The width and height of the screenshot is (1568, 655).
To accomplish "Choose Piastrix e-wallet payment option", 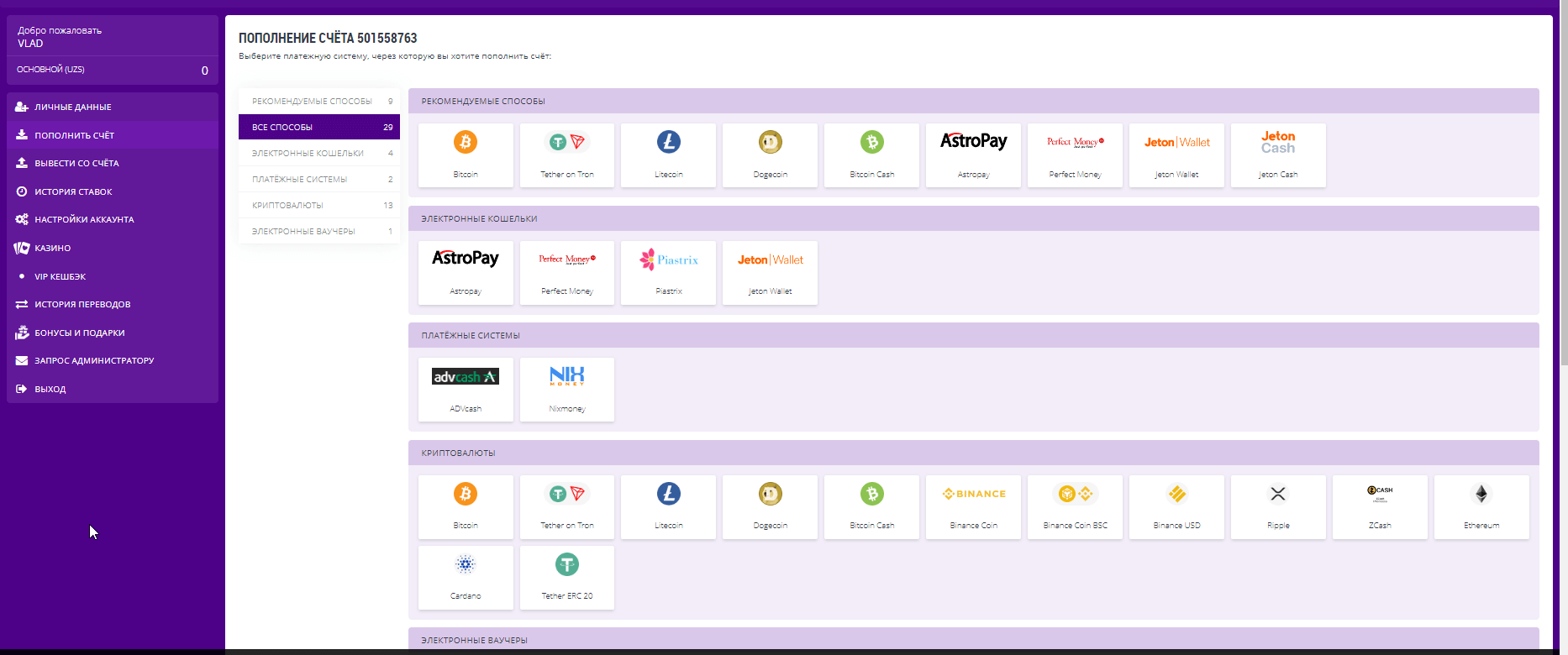I will (x=668, y=272).
